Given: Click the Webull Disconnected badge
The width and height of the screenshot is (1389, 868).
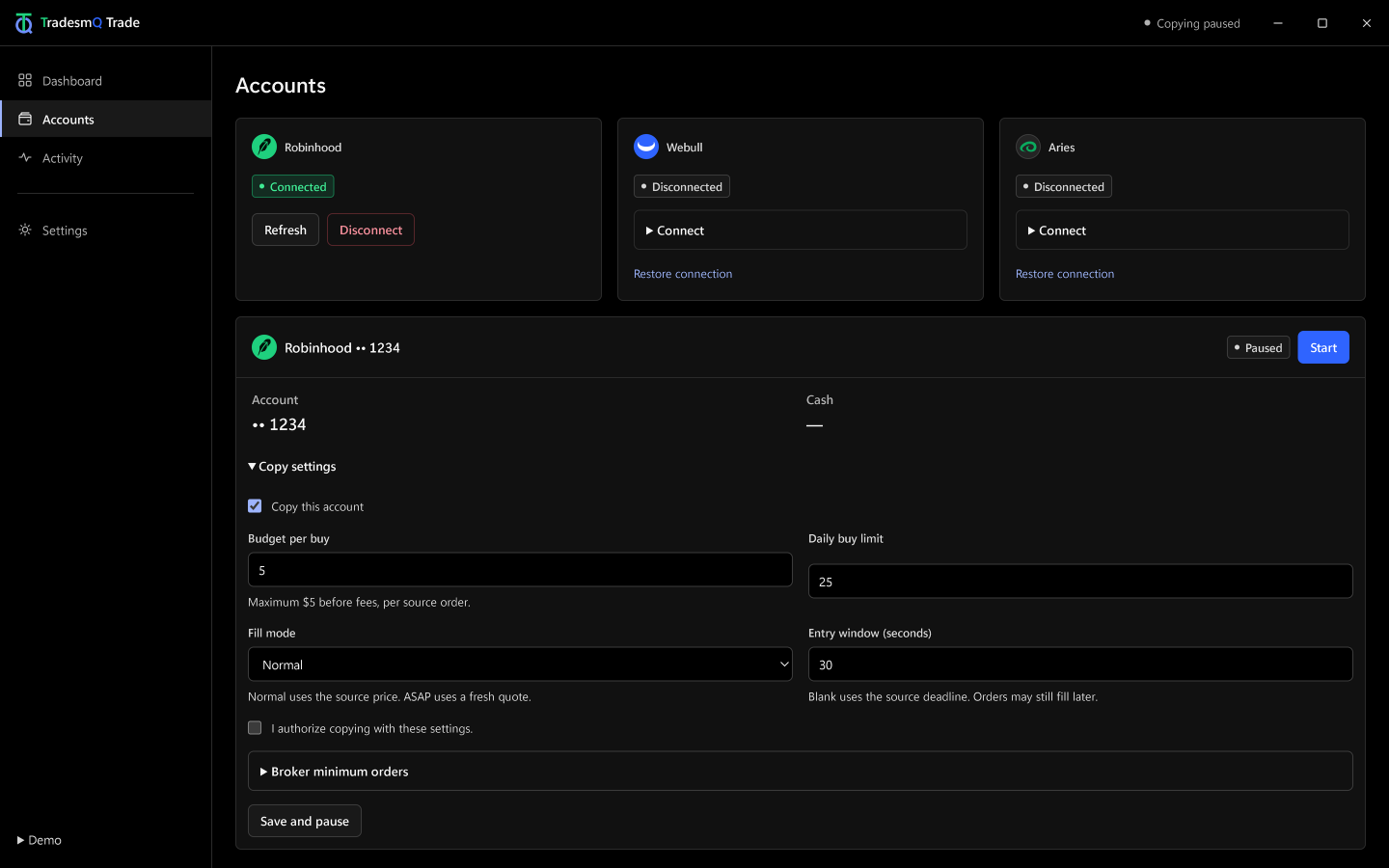Looking at the screenshot, I should (682, 186).
